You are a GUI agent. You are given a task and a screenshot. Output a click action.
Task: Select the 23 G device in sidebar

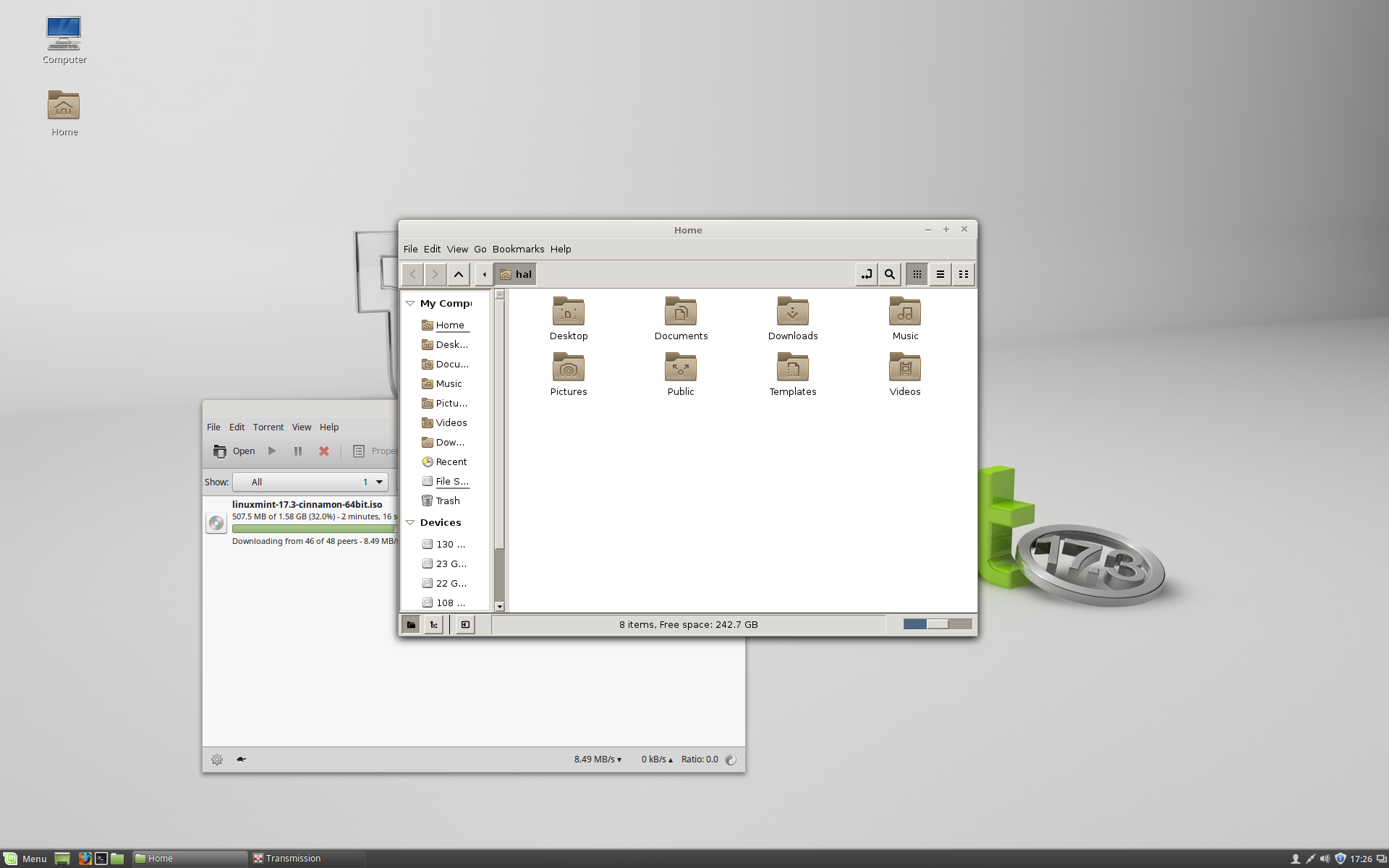click(443, 564)
